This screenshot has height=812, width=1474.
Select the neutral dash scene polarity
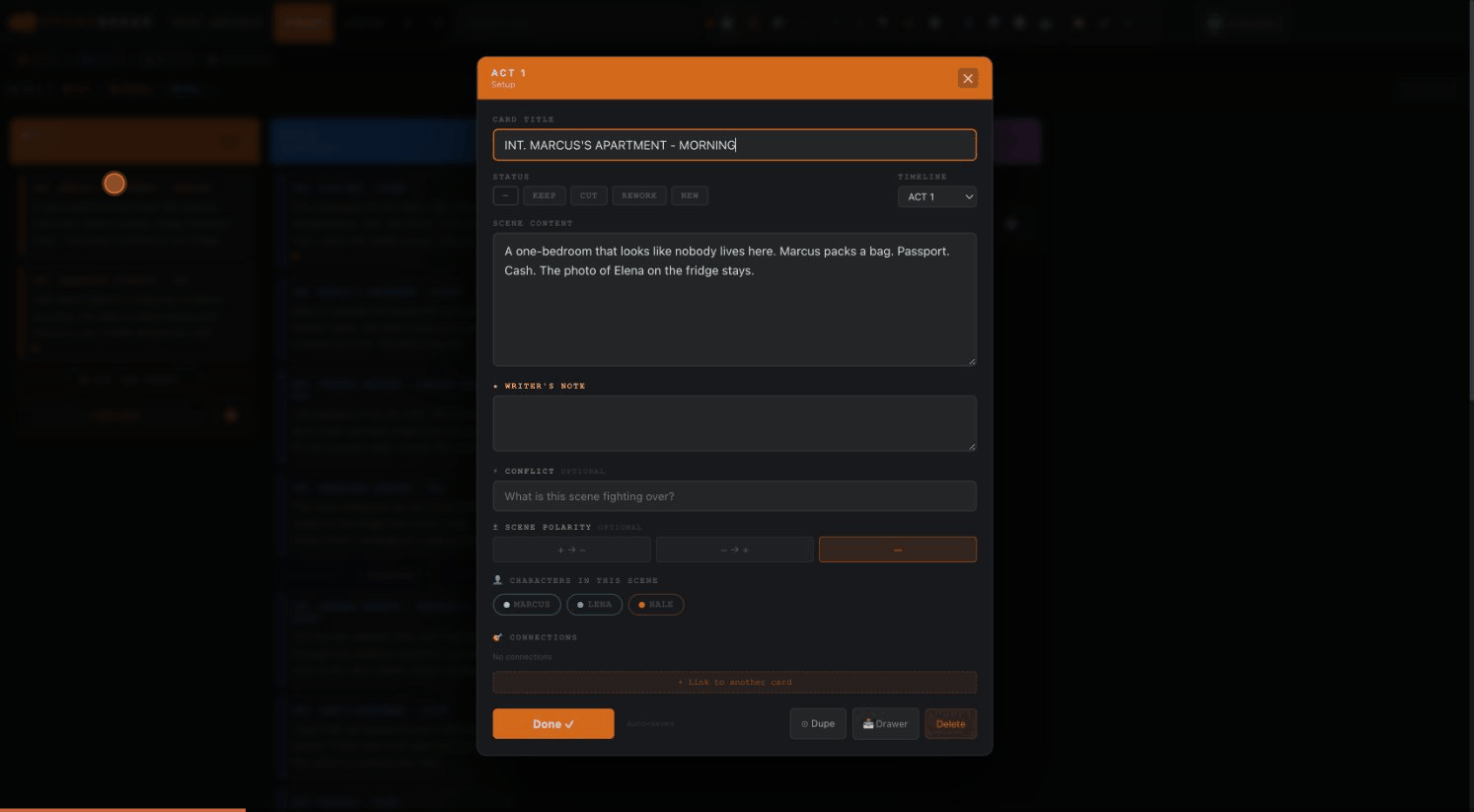pos(897,550)
